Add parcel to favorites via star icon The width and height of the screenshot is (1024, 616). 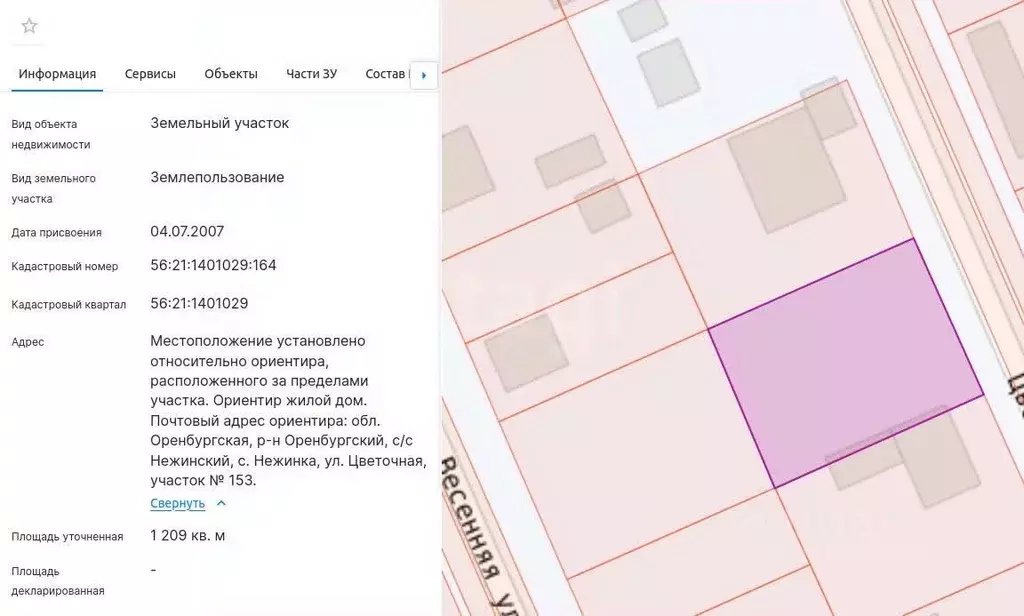click(28, 27)
